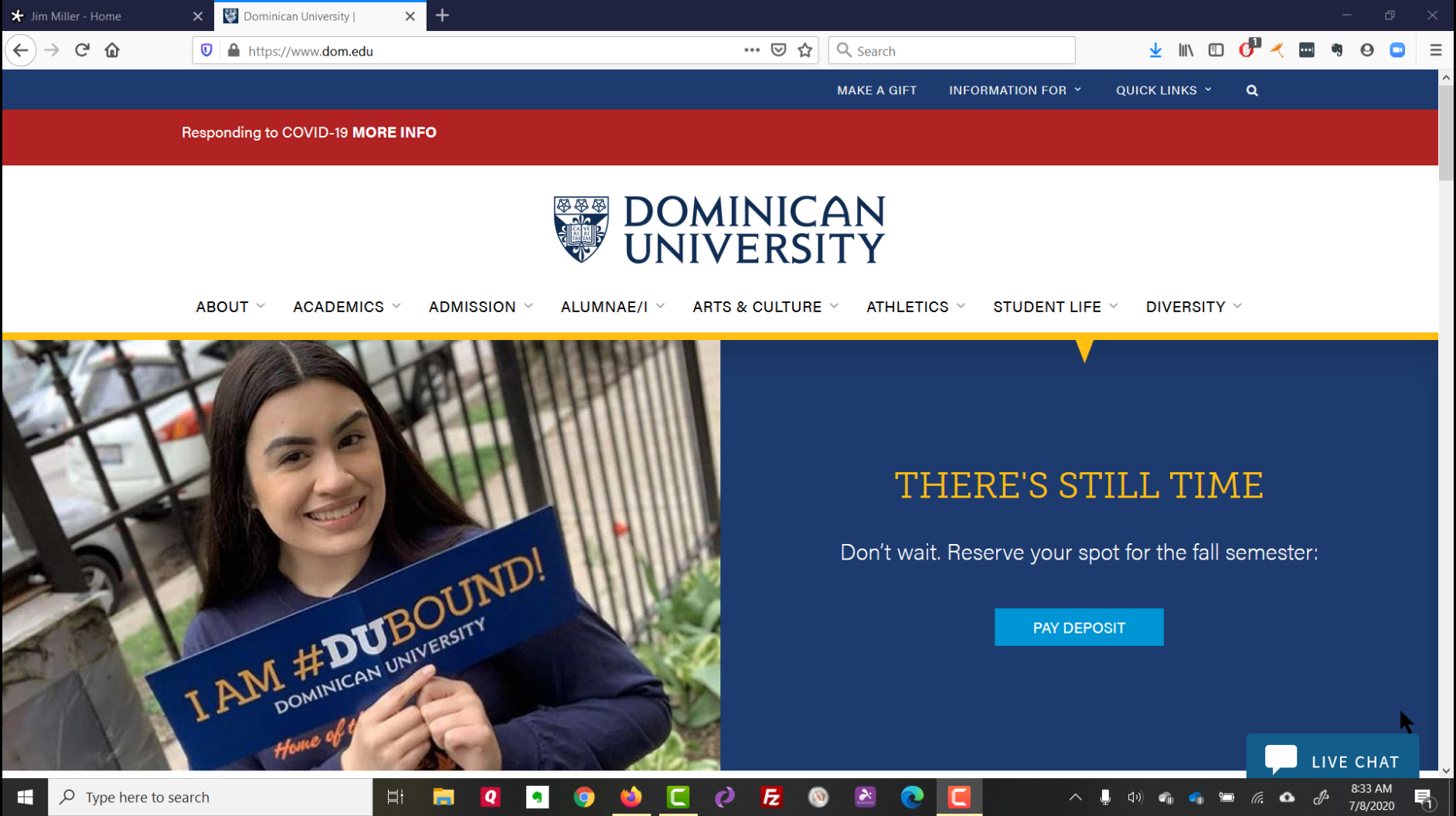Open the Student Life menu
Viewport: 1456px width, 816px height.
click(1055, 307)
